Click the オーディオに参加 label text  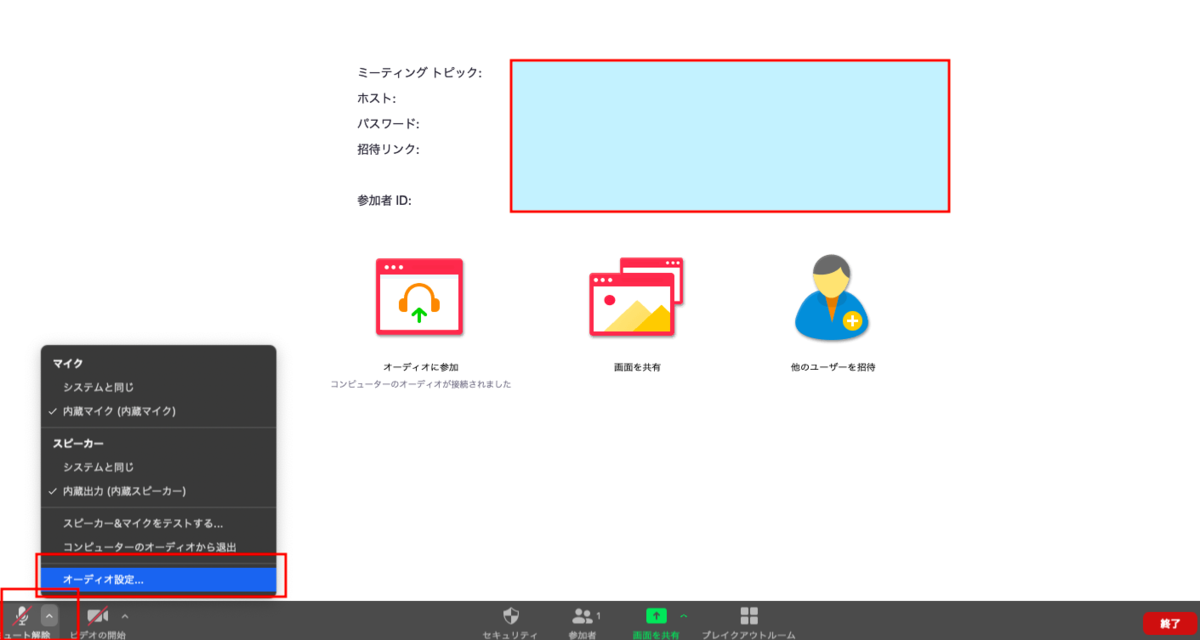tap(420, 367)
